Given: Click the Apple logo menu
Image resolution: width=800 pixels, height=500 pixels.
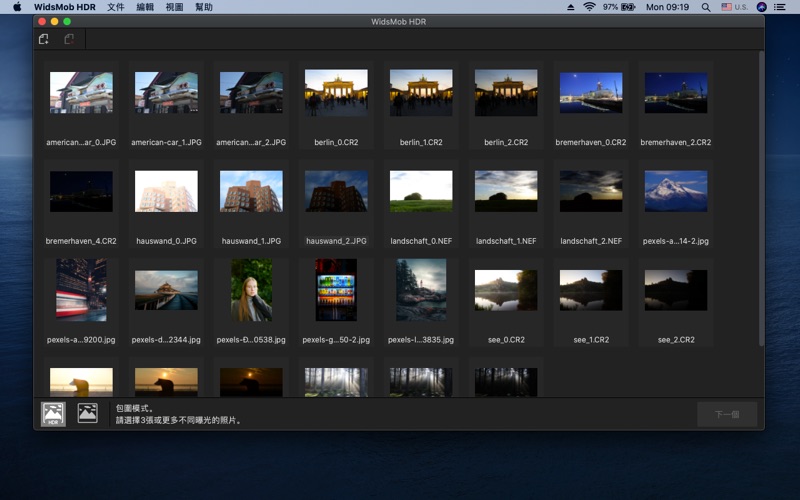Looking at the screenshot, I should pyautogui.click(x=16, y=7).
